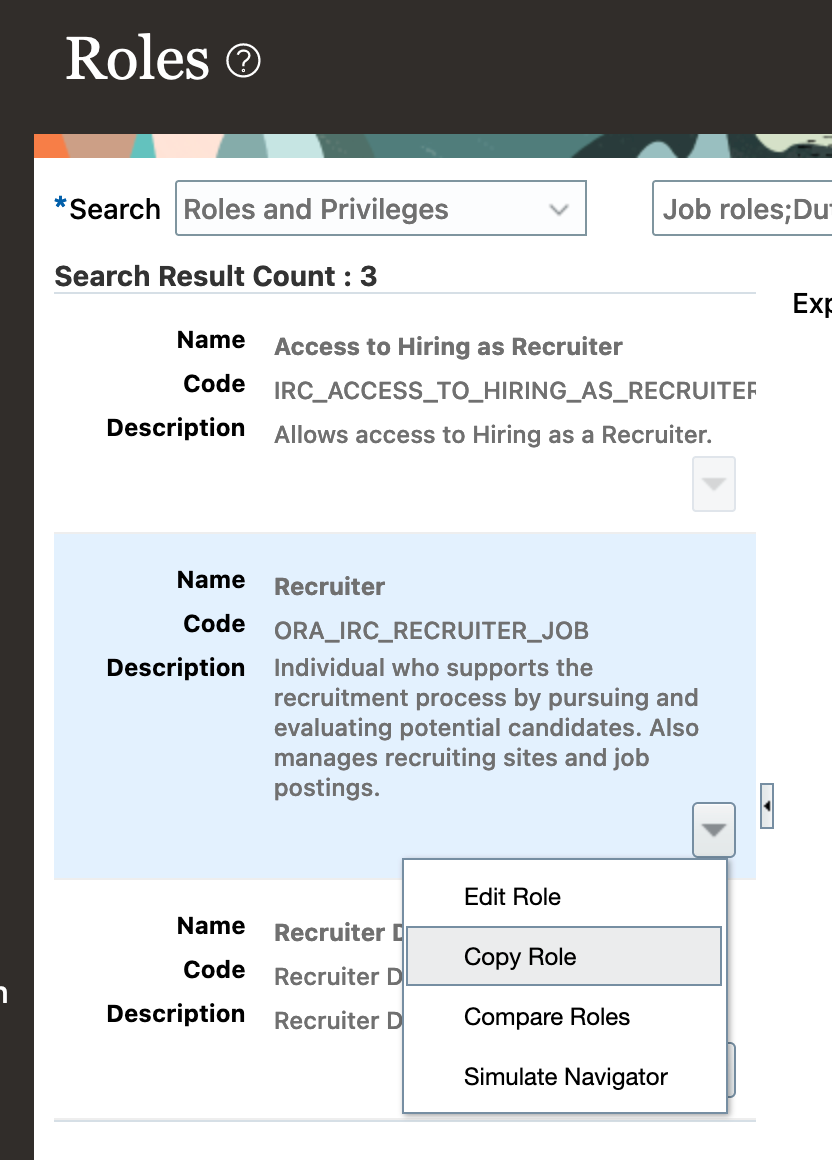Click the chevron in the search type combo box

tap(559, 209)
